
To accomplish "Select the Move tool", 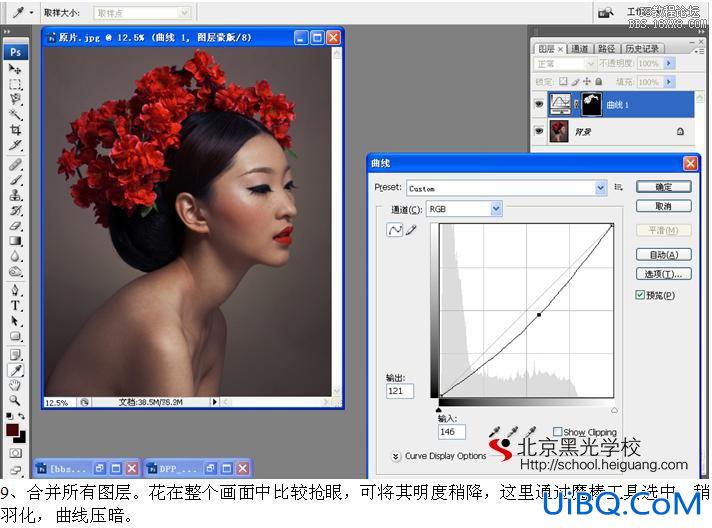I will 15,69.
